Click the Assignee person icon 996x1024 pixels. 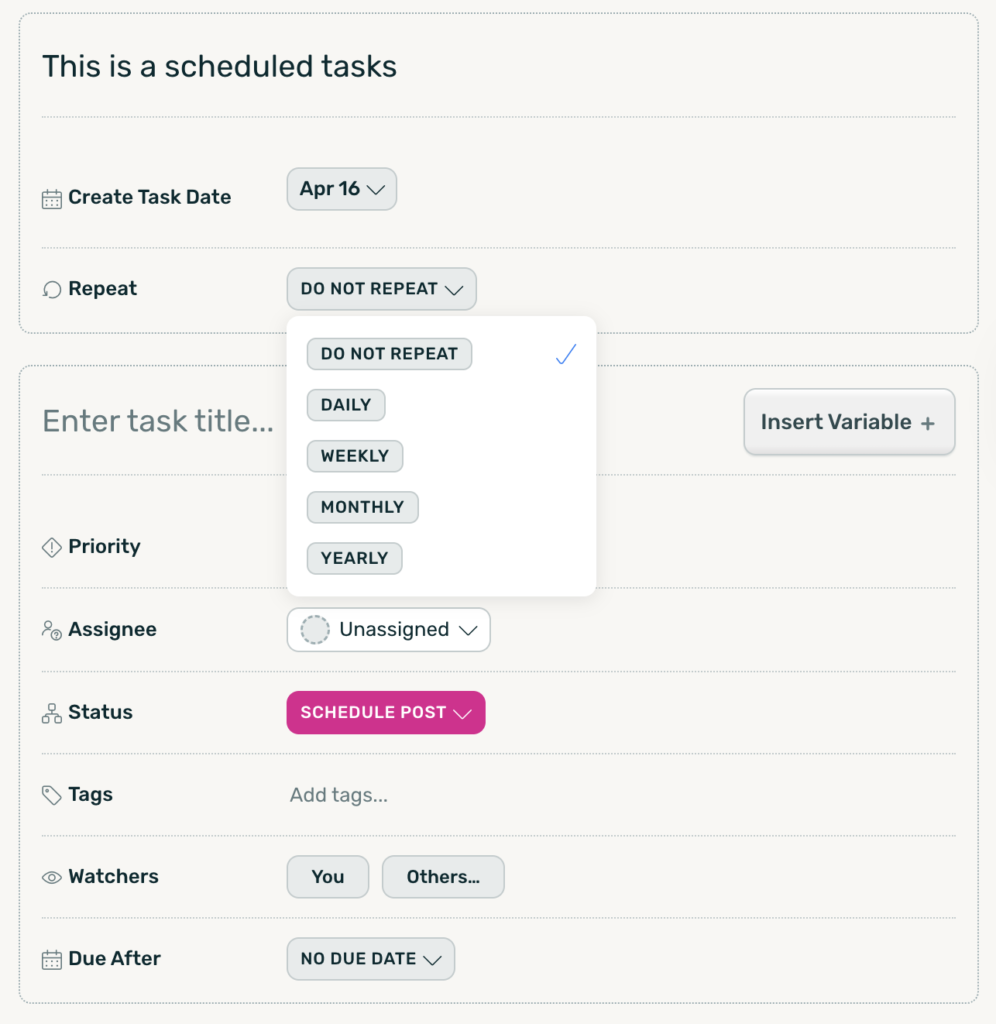[51, 630]
